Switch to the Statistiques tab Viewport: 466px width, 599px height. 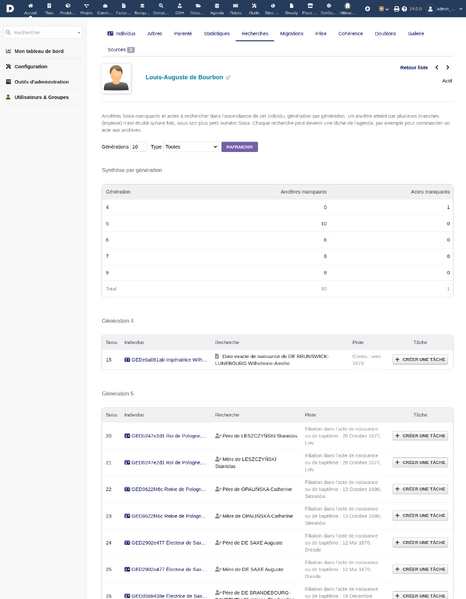(217, 34)
